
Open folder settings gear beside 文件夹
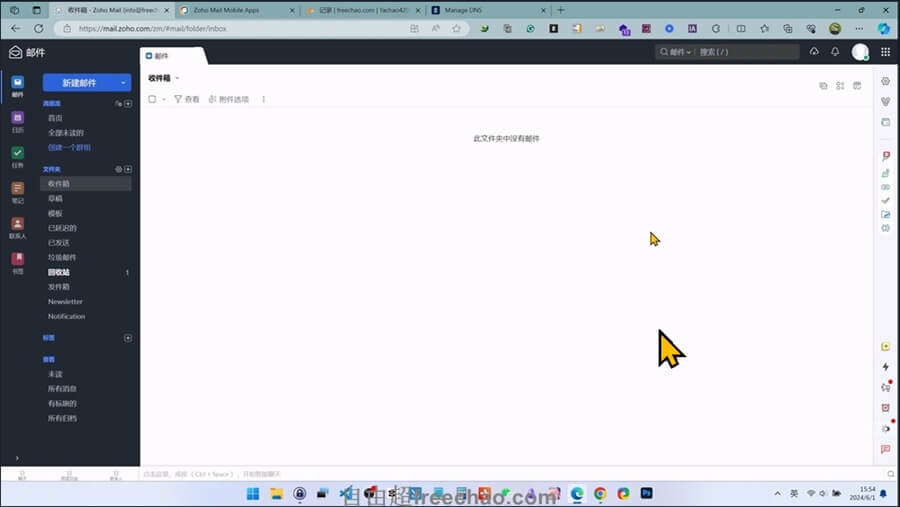118,169
